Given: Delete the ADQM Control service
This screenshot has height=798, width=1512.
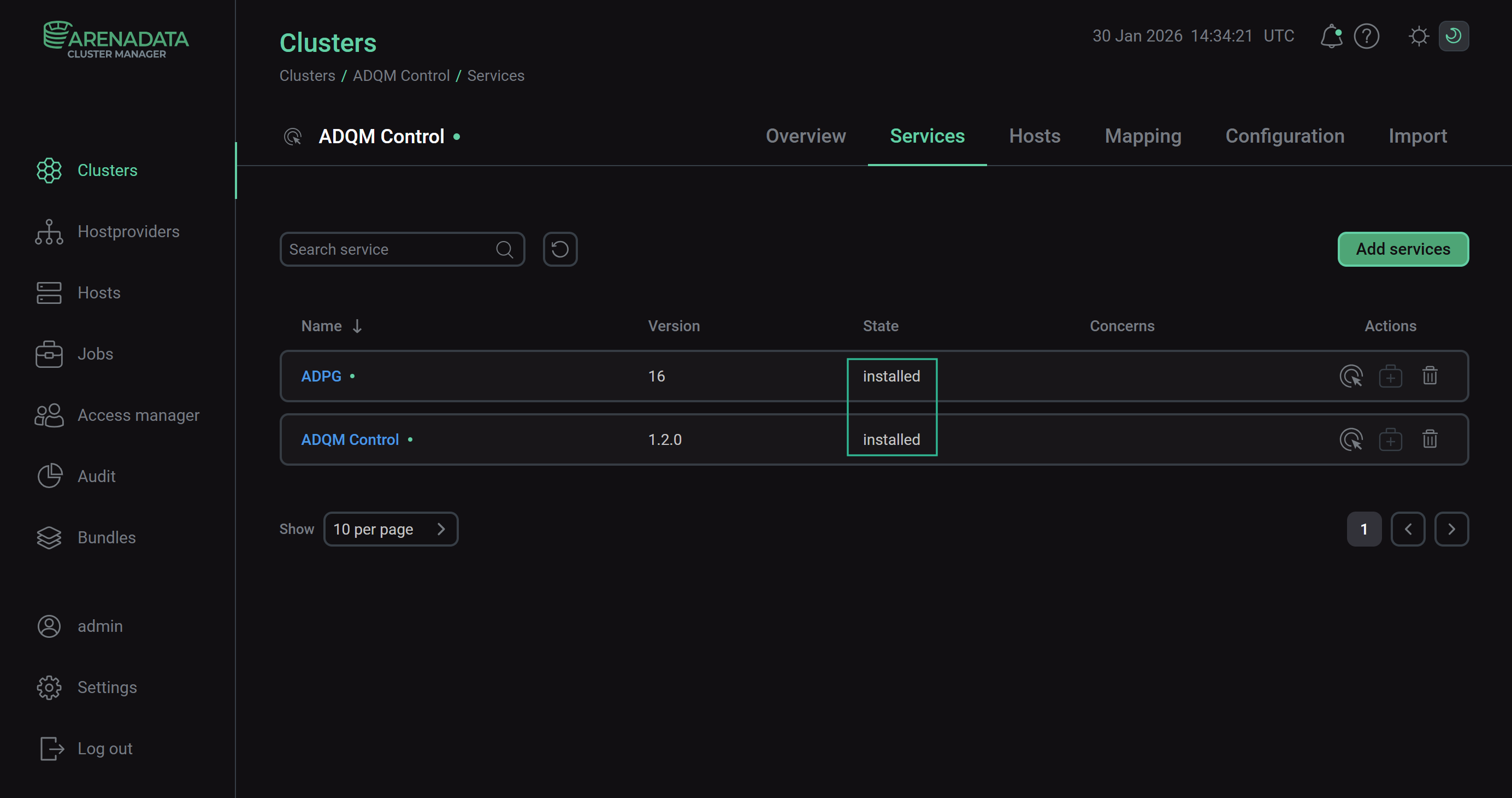Looking at the screenshot, I should pos(1430,439).
